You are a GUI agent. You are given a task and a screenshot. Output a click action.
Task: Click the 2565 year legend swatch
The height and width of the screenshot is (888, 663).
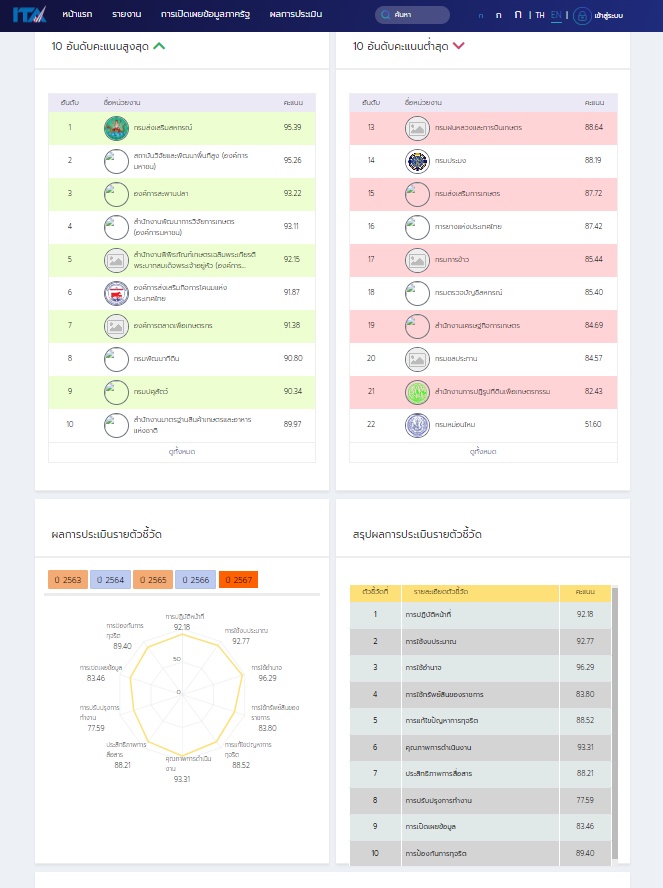(153, 580)
